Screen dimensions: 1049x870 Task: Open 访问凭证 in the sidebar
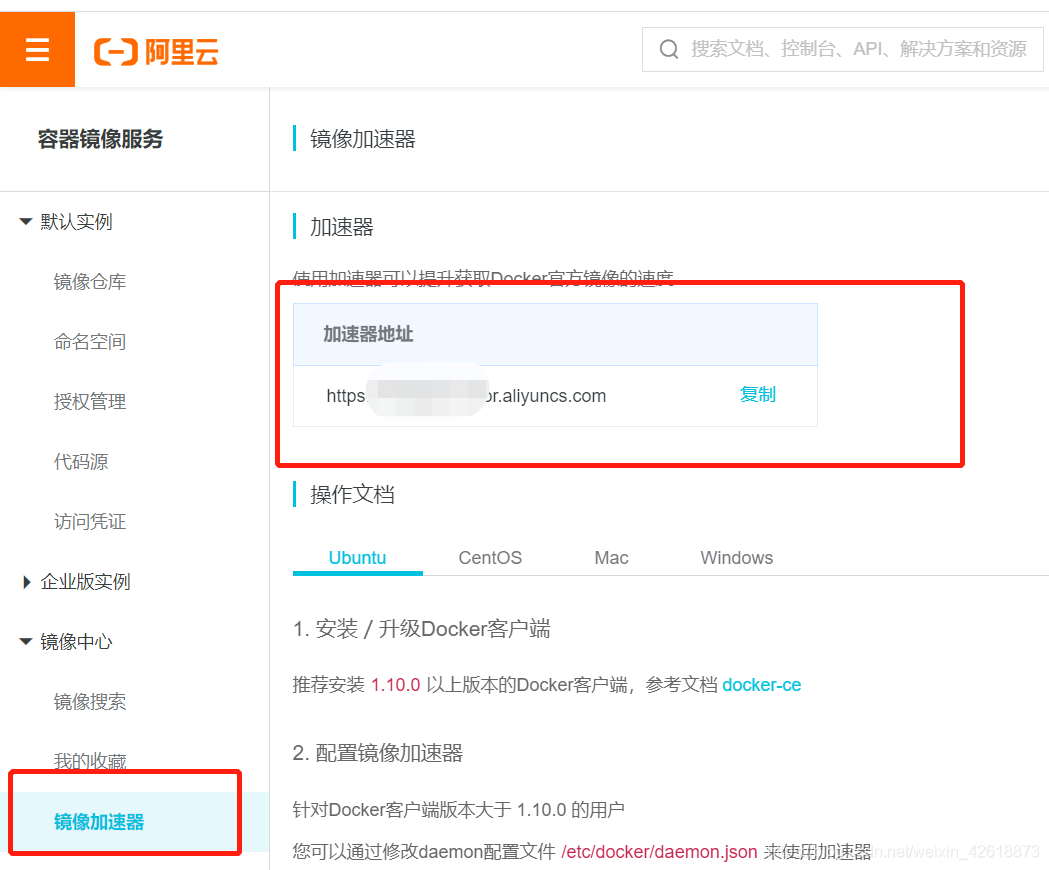tap(90, 521)
